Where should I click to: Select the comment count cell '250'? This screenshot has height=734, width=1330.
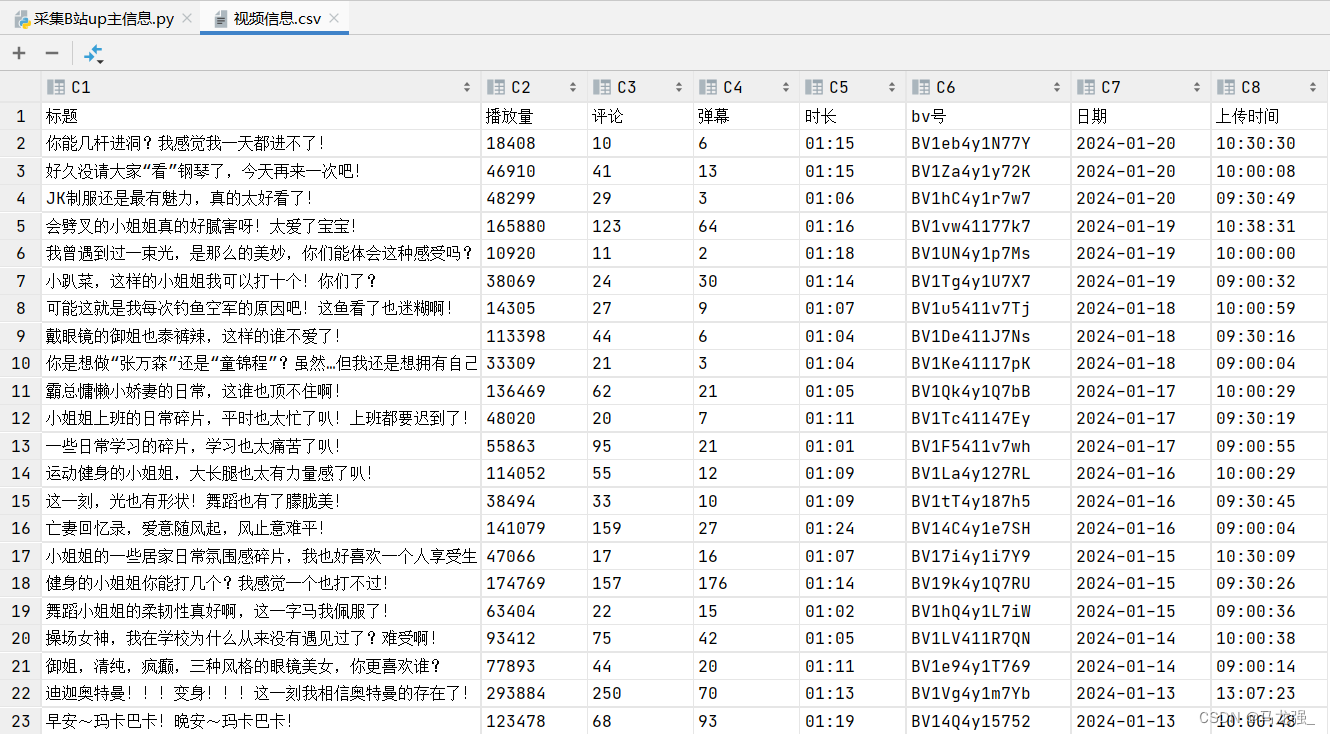[x=640, y=693]
